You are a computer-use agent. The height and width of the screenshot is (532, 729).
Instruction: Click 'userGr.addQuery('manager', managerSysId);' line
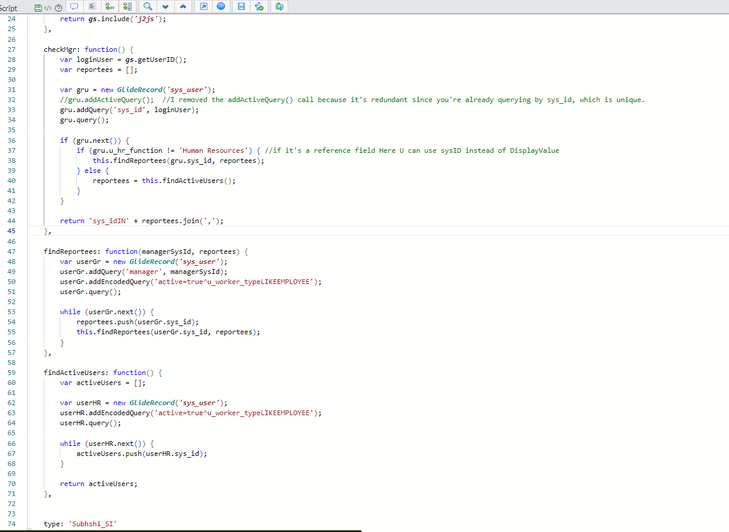[144, 272]
